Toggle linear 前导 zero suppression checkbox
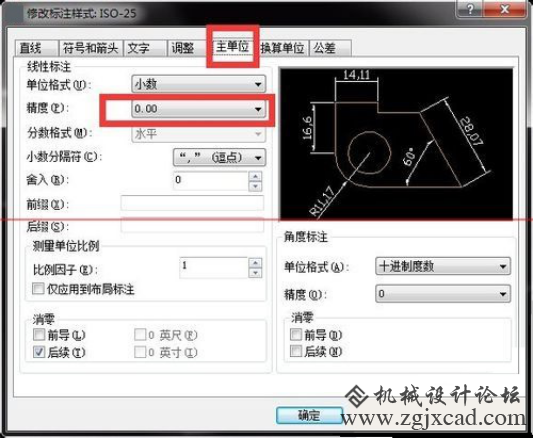Image resolution: width=533 pixels, height=439 pixels. pyautogui.click(x=39, y=335)
